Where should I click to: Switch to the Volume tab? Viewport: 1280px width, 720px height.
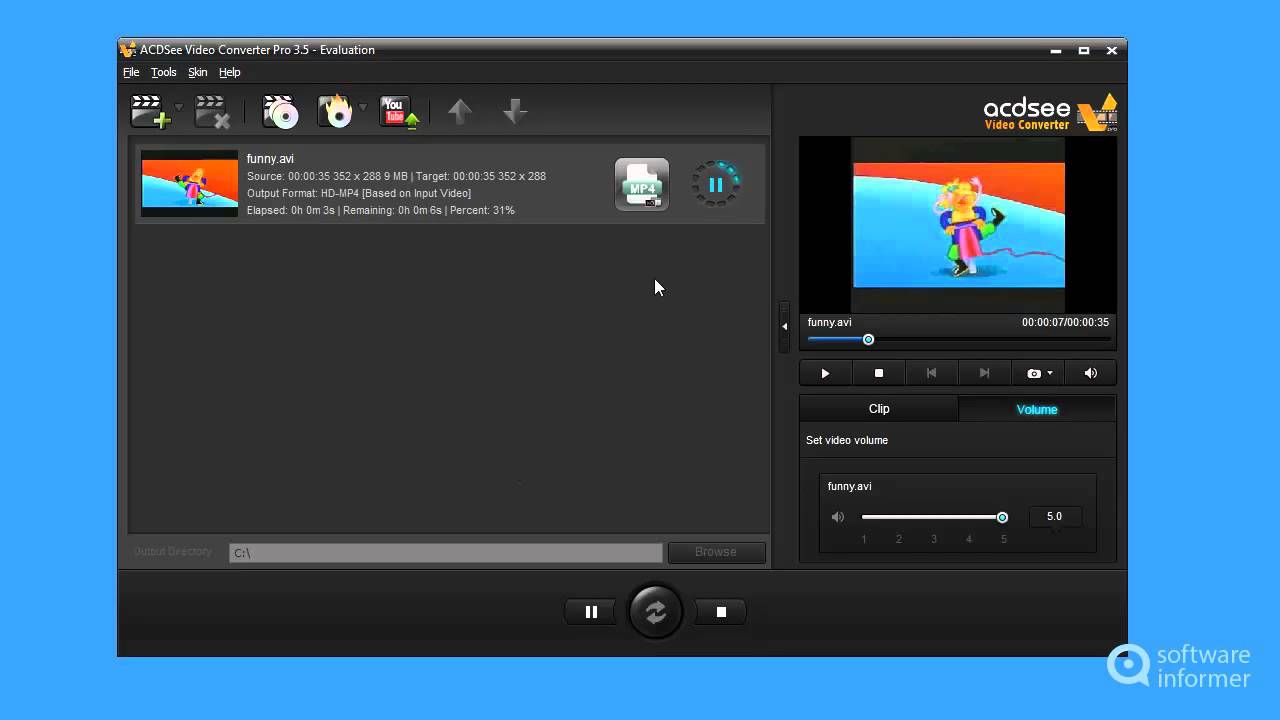pos(1037,409)
